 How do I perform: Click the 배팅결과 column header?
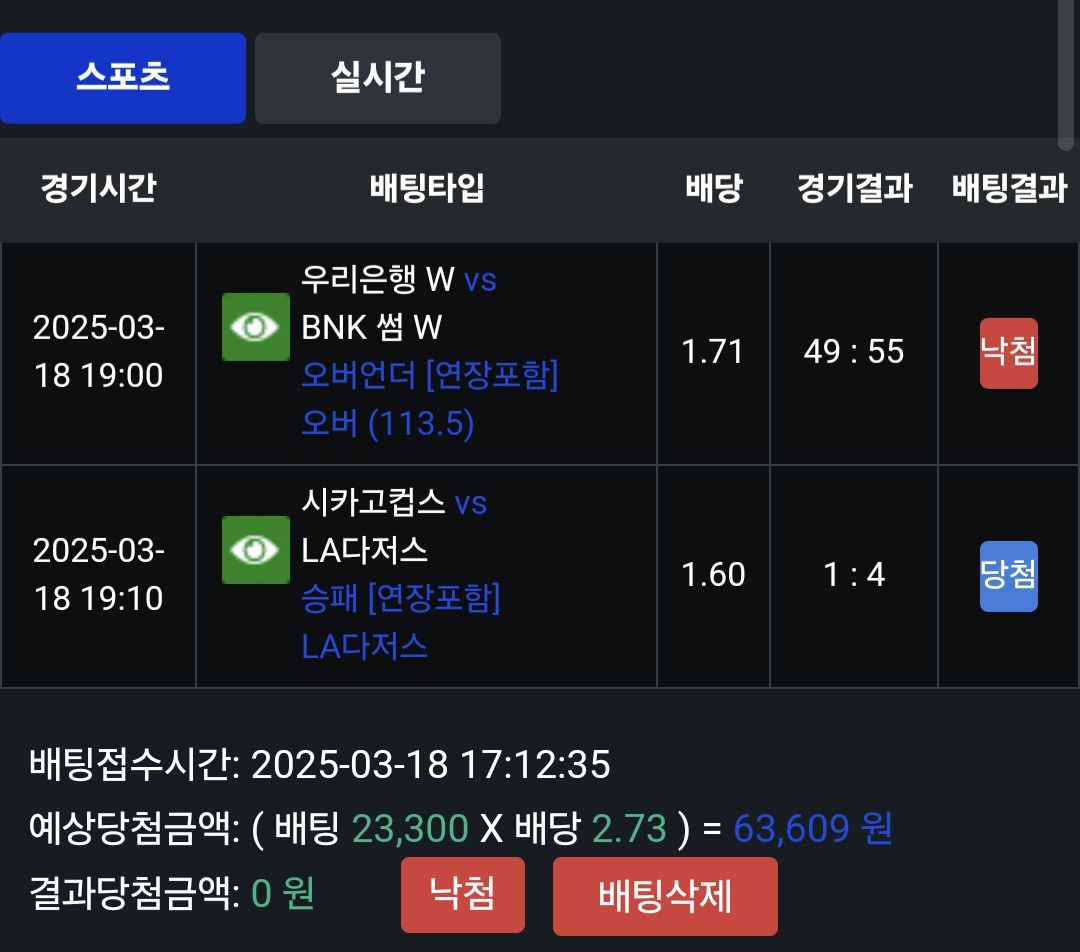[1008, 189]
